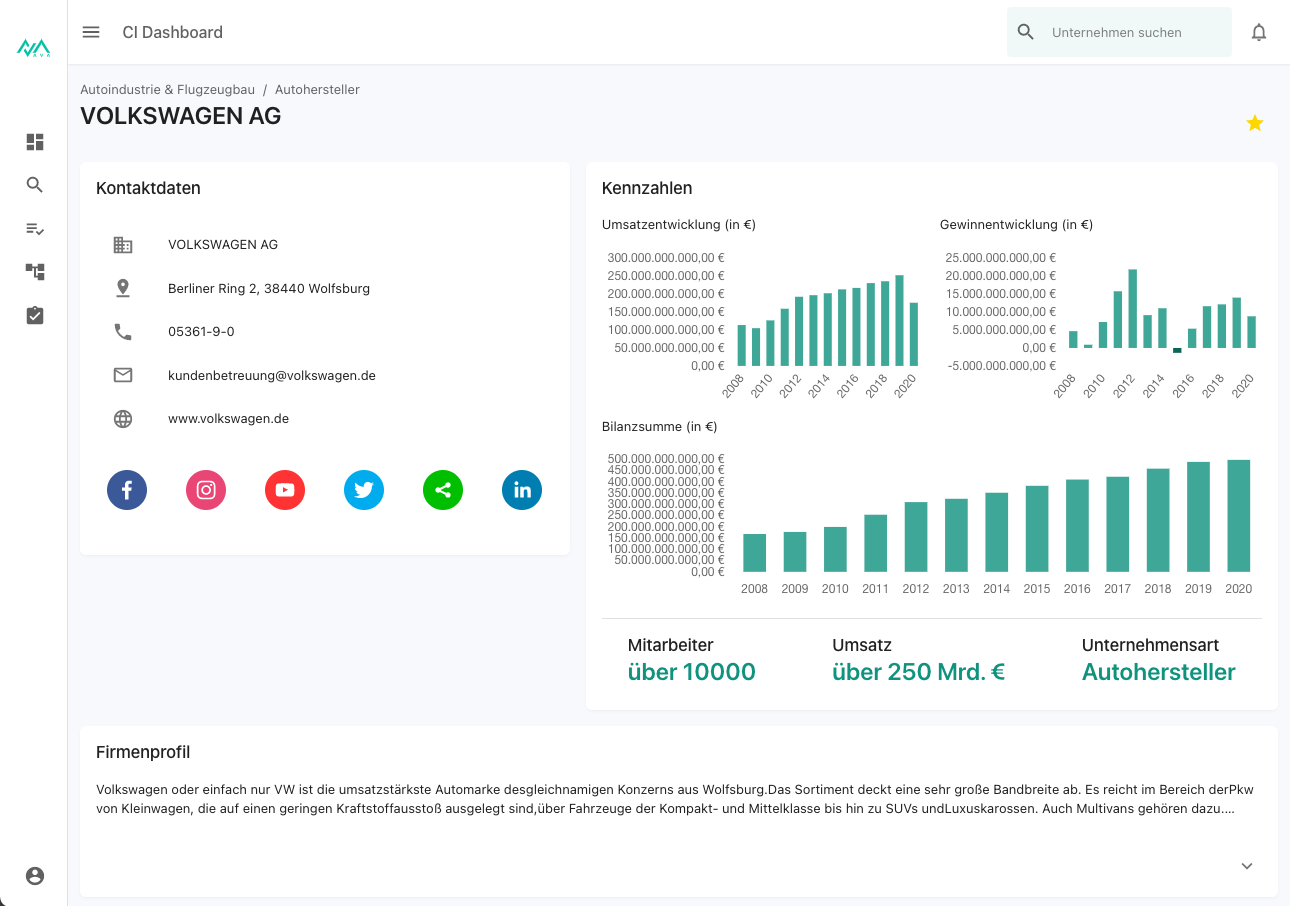Click the über 250 Mrd. € value
Image resolution: width=1290 pixels, height=906 pixels.
coord(918,672)
